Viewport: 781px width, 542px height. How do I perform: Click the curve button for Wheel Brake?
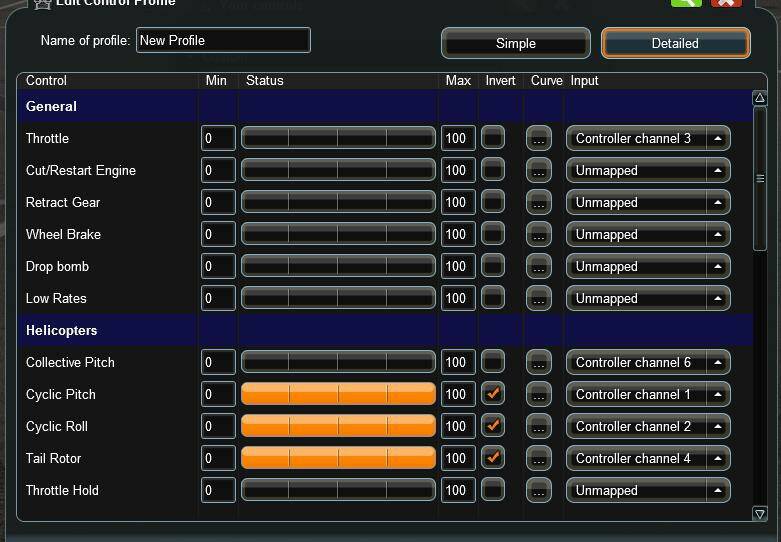pyautogui.click(x=539, y=235)
